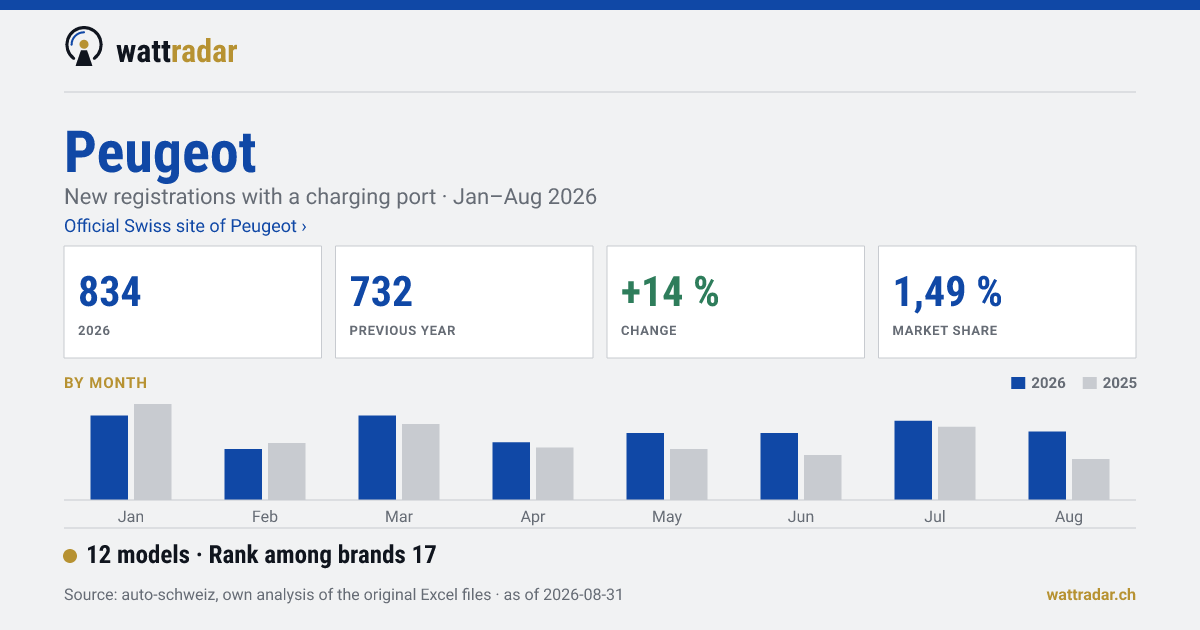This screenshot has height=630, width=1200.
Task: Click the blue 2026 bar for Mar
Action: [377, 457]
